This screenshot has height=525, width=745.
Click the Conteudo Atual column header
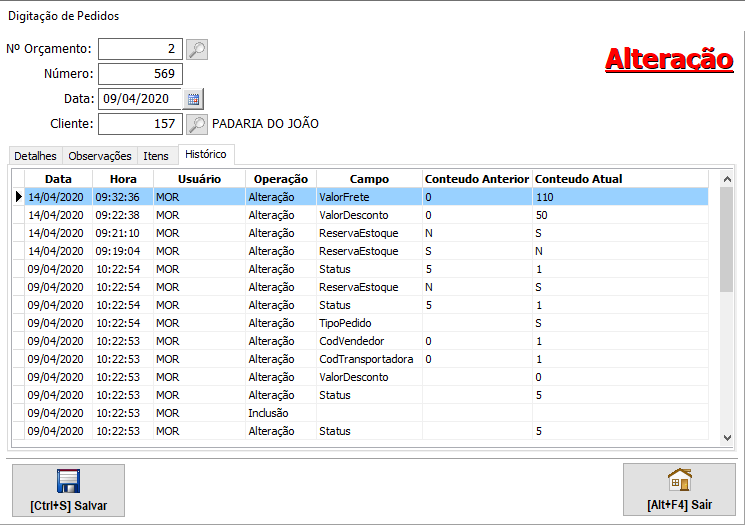(579, 179)
